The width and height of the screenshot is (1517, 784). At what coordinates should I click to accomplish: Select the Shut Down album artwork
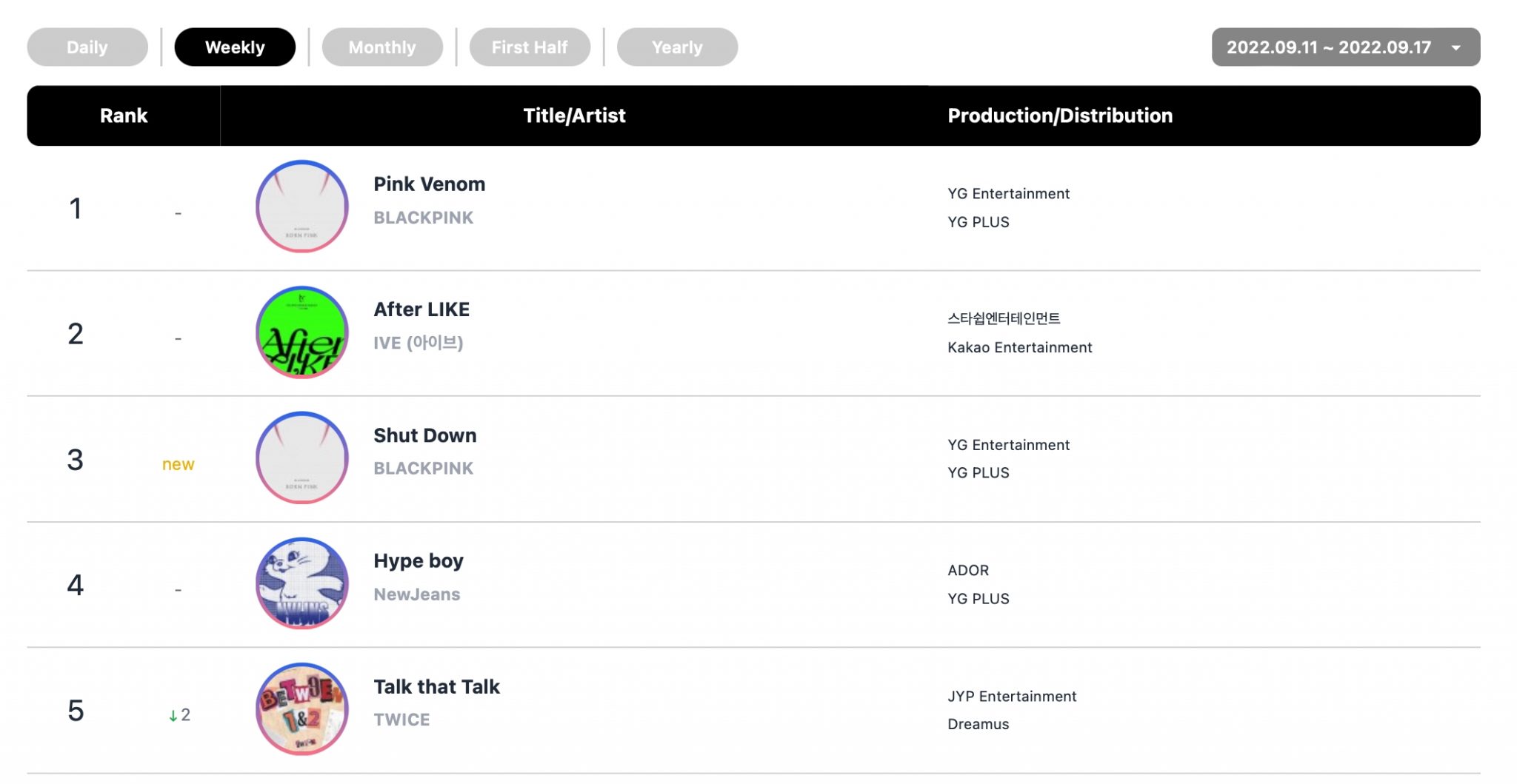click(301, 459)
